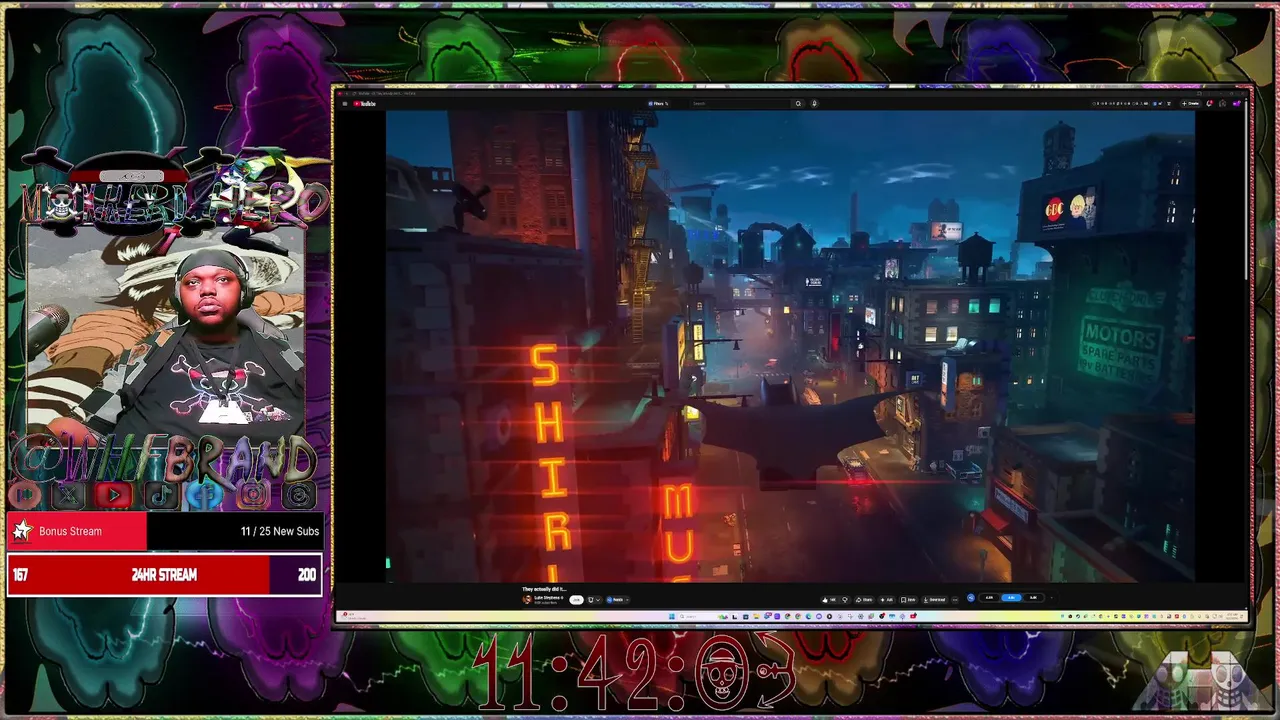The image size is (1280, 720).
Task: Click the Bonus Stream star icon
Action: coord(22,531)
